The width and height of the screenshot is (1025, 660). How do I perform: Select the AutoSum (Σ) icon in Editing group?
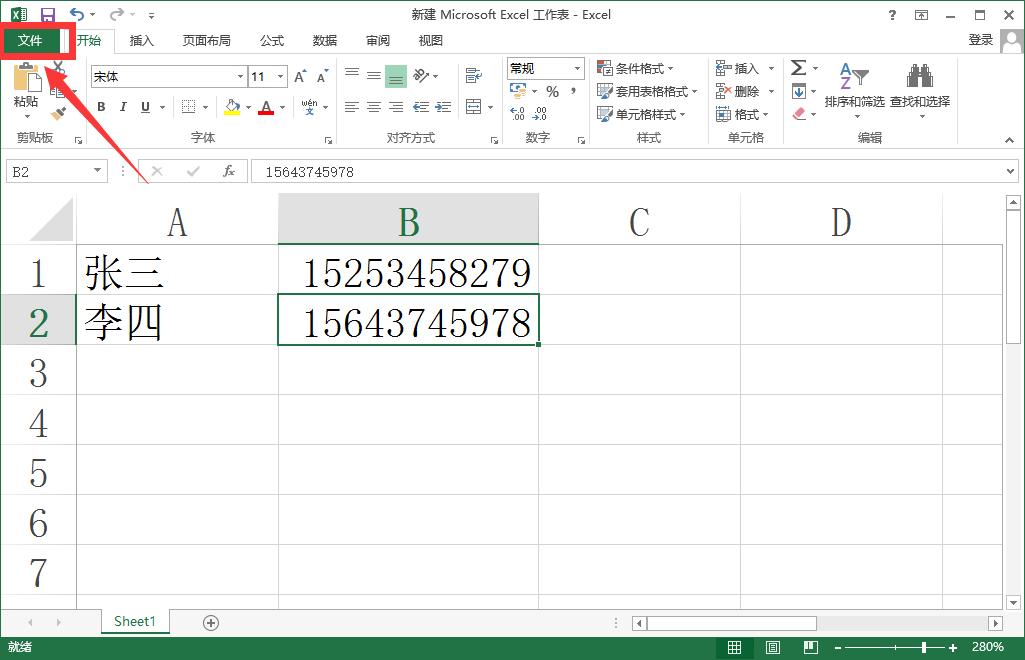[800, 68]
